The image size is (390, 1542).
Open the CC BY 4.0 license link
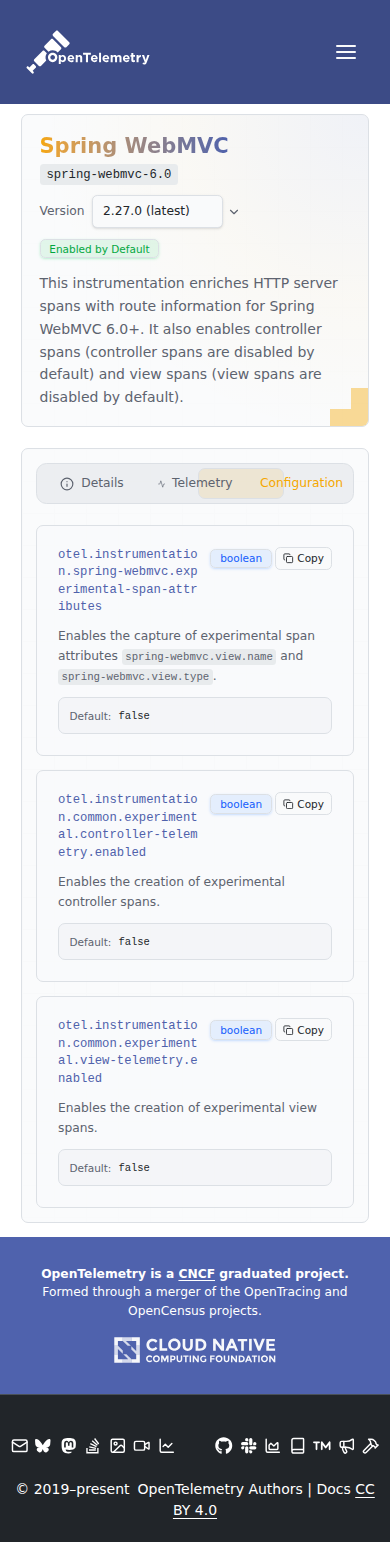[274, 1499]
